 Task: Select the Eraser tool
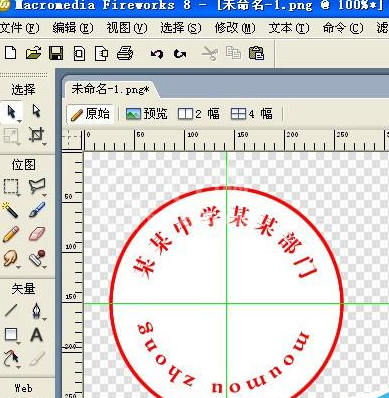pyautogui.click(x=37, y=234)
